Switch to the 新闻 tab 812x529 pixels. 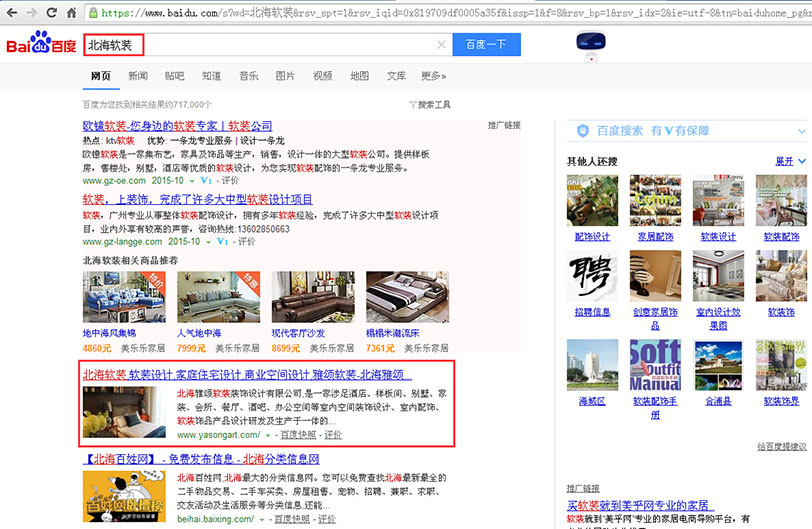[138, 76]
